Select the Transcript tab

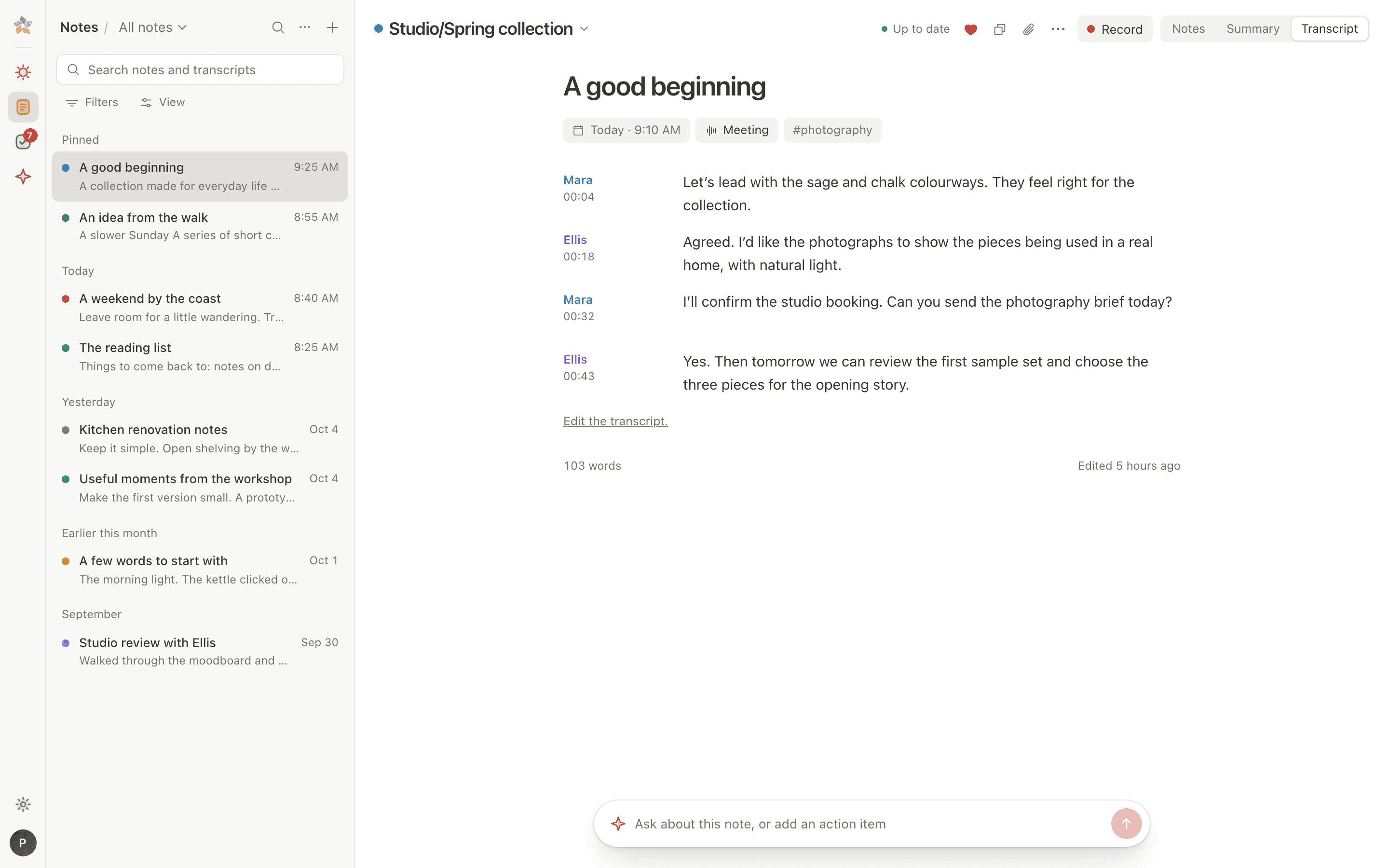[x=1329, y=29]
